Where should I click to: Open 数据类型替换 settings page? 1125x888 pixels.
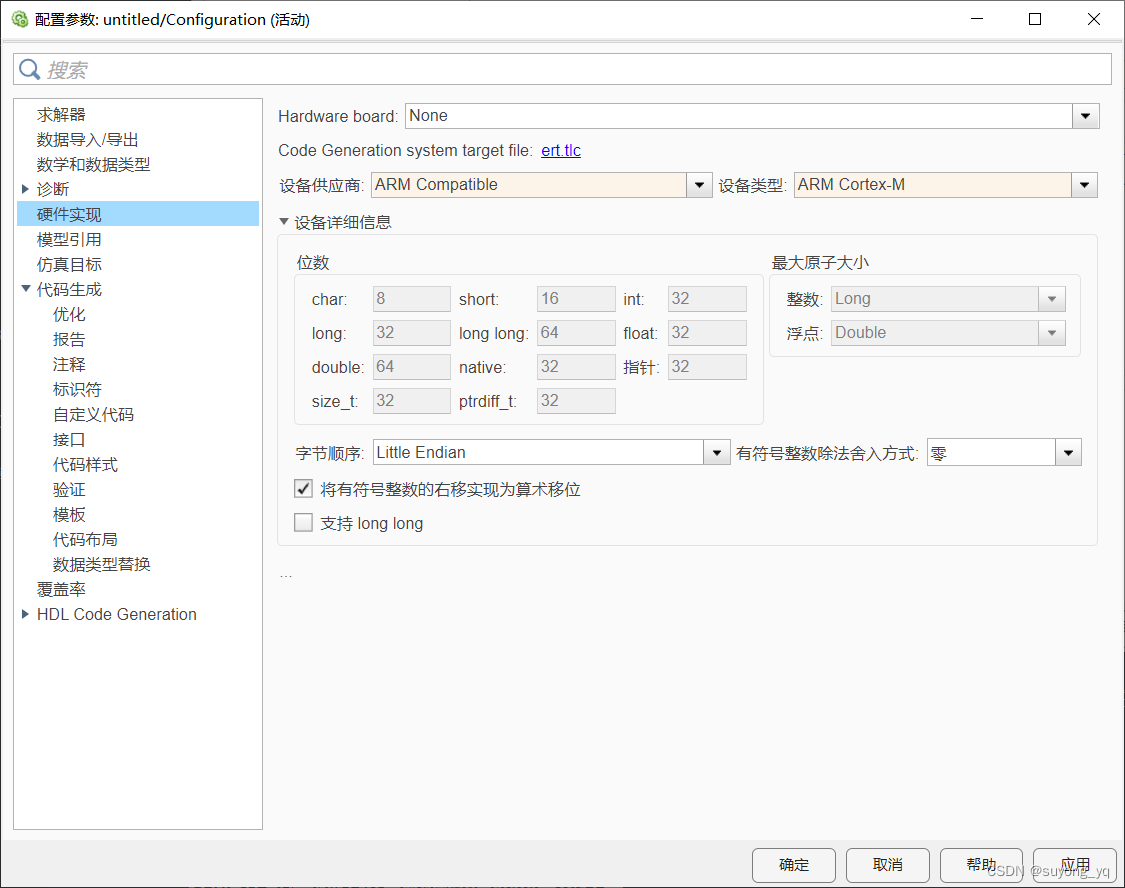pos(101,565)
